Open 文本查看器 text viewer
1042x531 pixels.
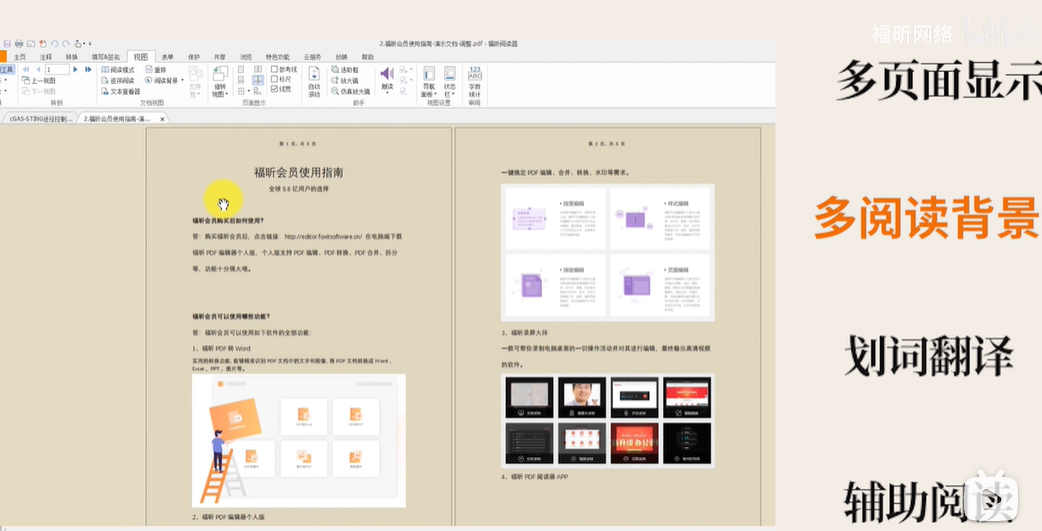tap(121, 91)
